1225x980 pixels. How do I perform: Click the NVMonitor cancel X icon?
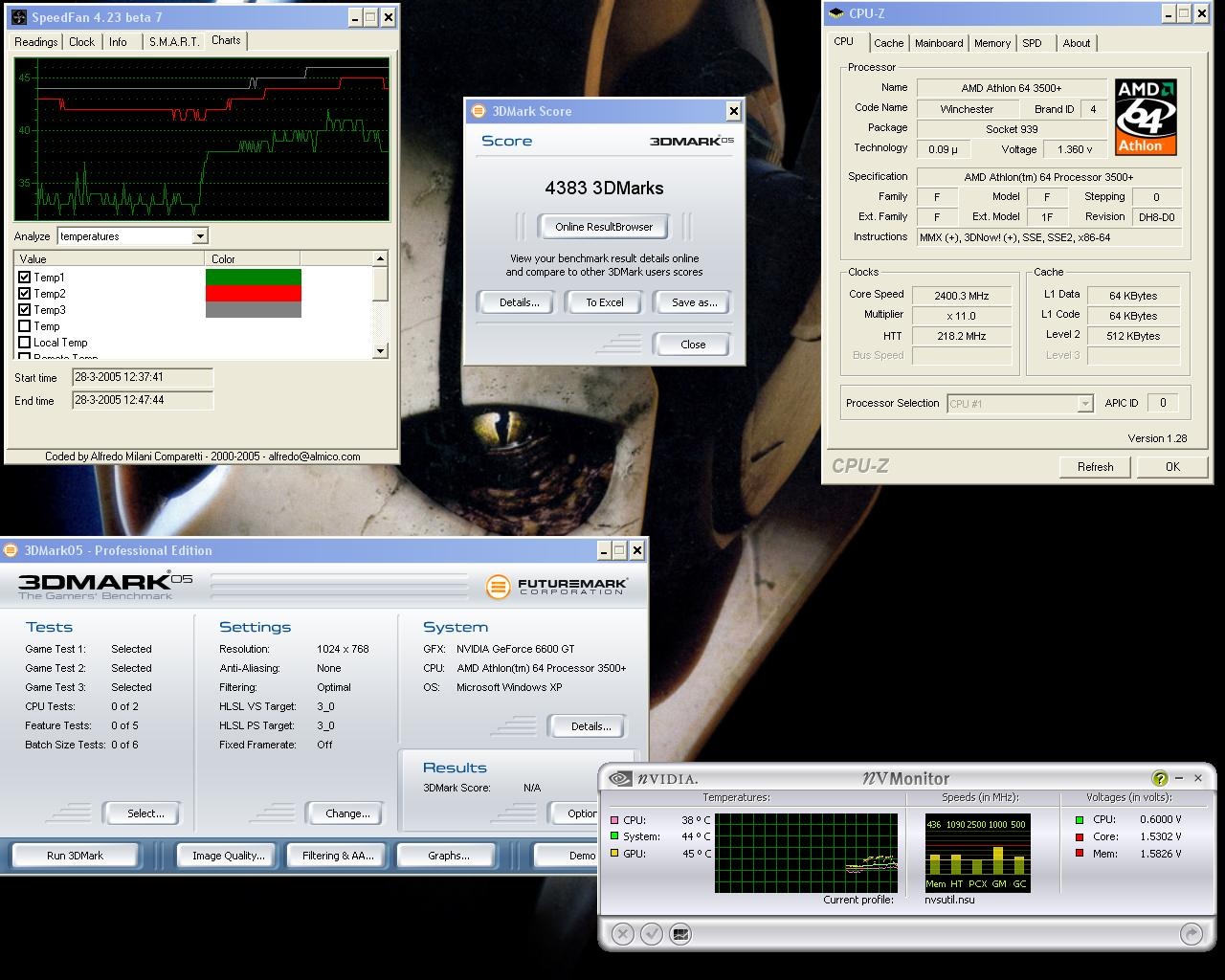coord(622,934)
